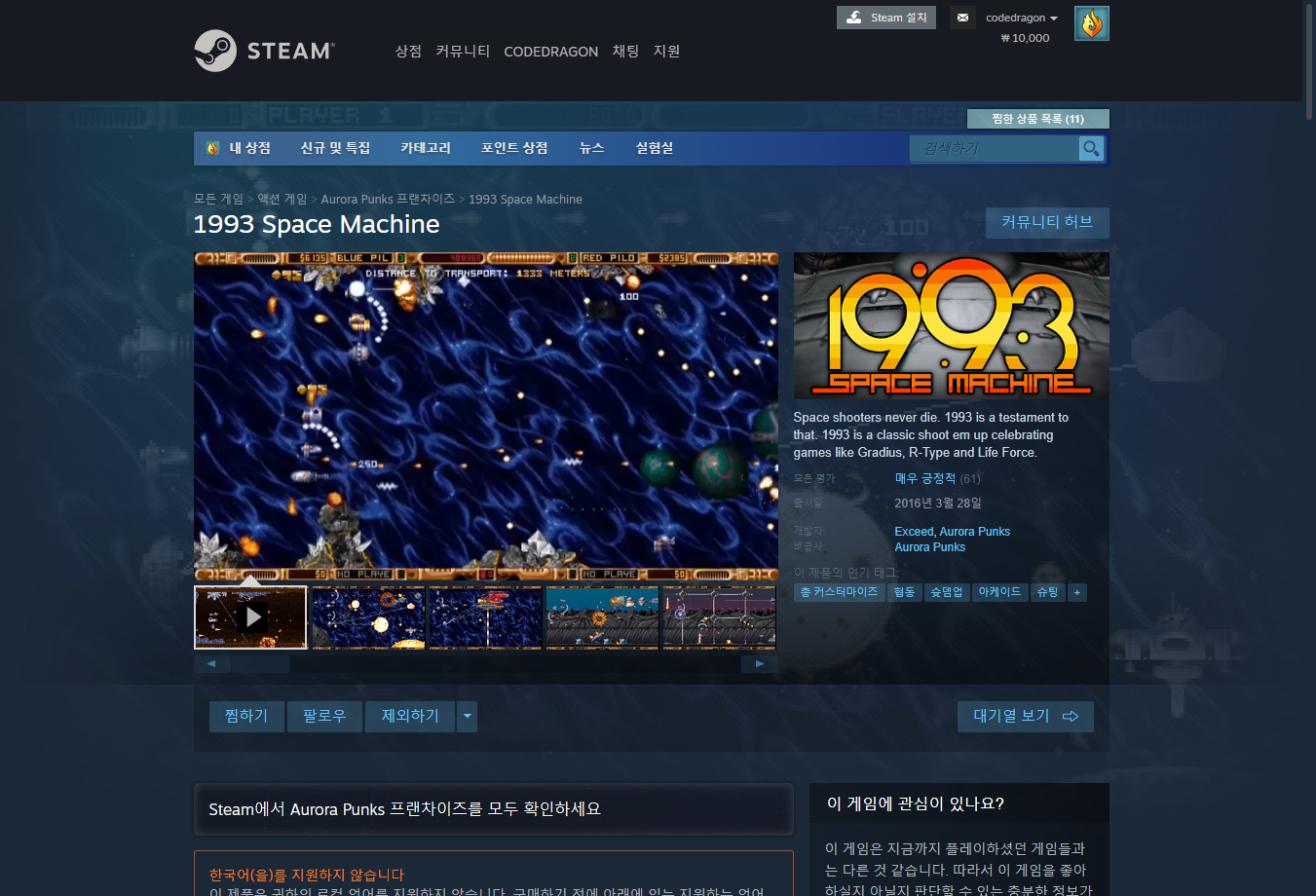Image resolution: width=1316 pixels, height=896 pixels.
Task: Open 커뮤니티 in top navigation
Action: 463,51
